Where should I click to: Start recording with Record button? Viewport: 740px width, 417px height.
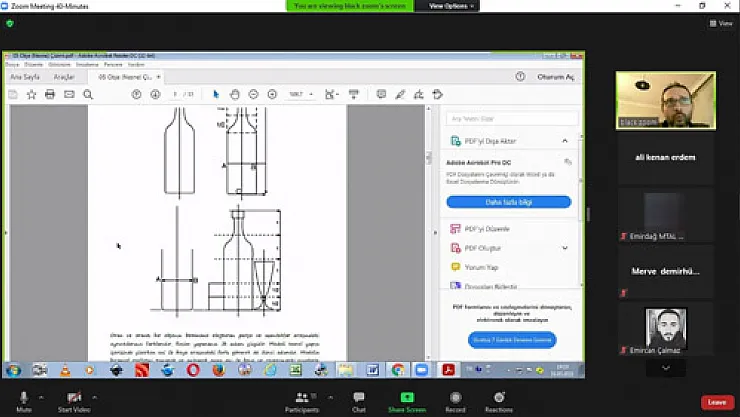click(455, 399)
